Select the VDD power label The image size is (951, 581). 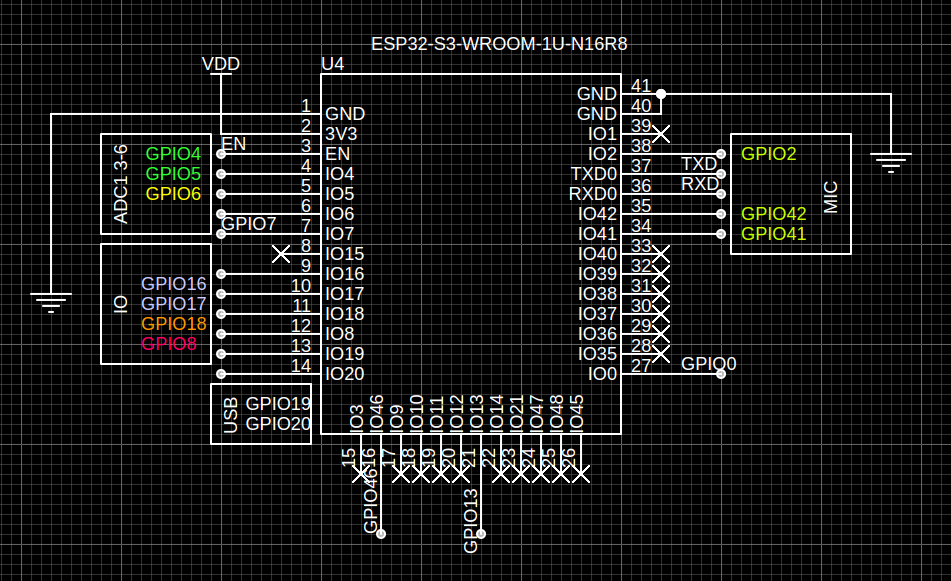click(x=221, y=64)
